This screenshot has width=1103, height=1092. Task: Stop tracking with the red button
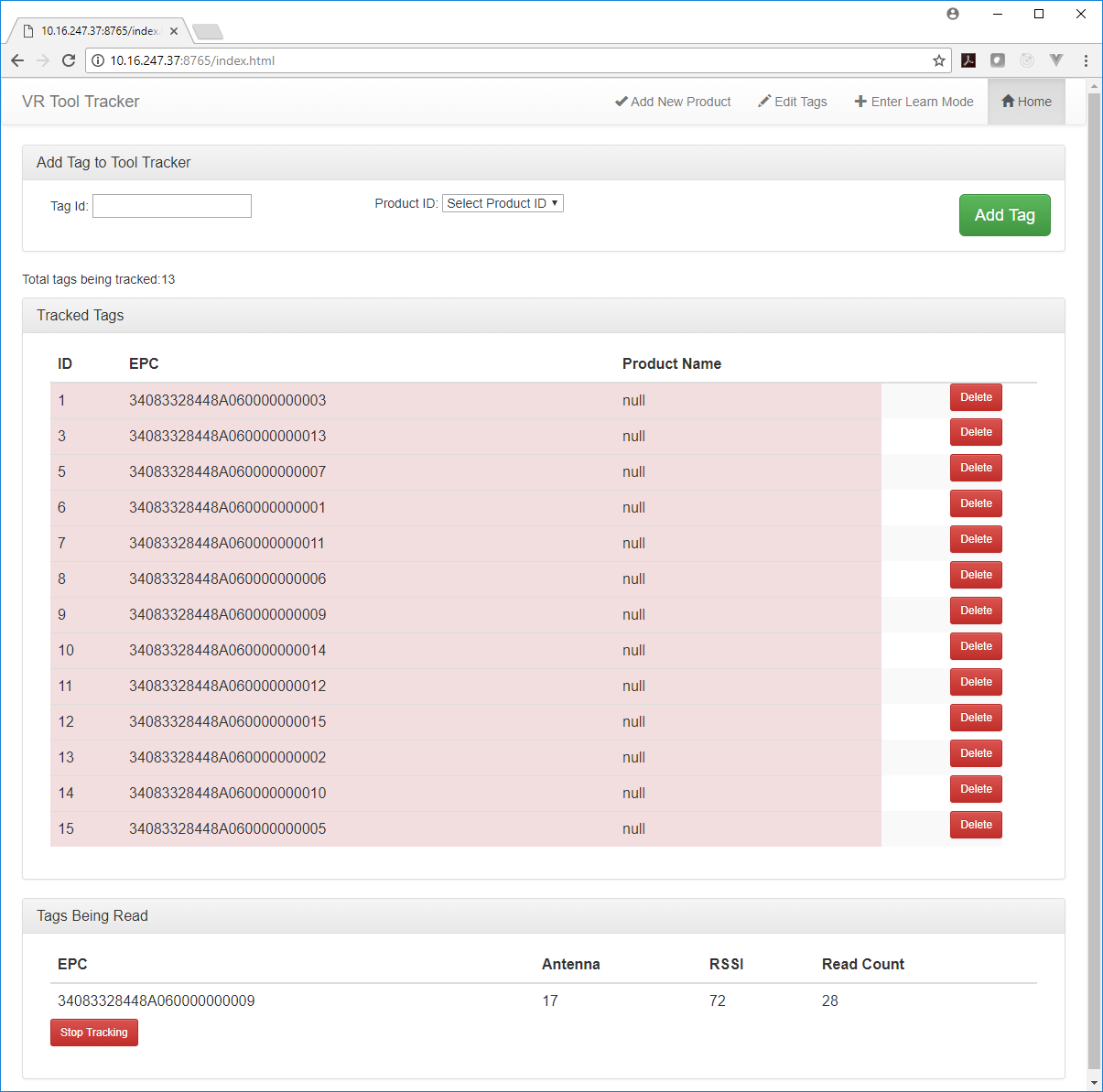pos(94,1033)
